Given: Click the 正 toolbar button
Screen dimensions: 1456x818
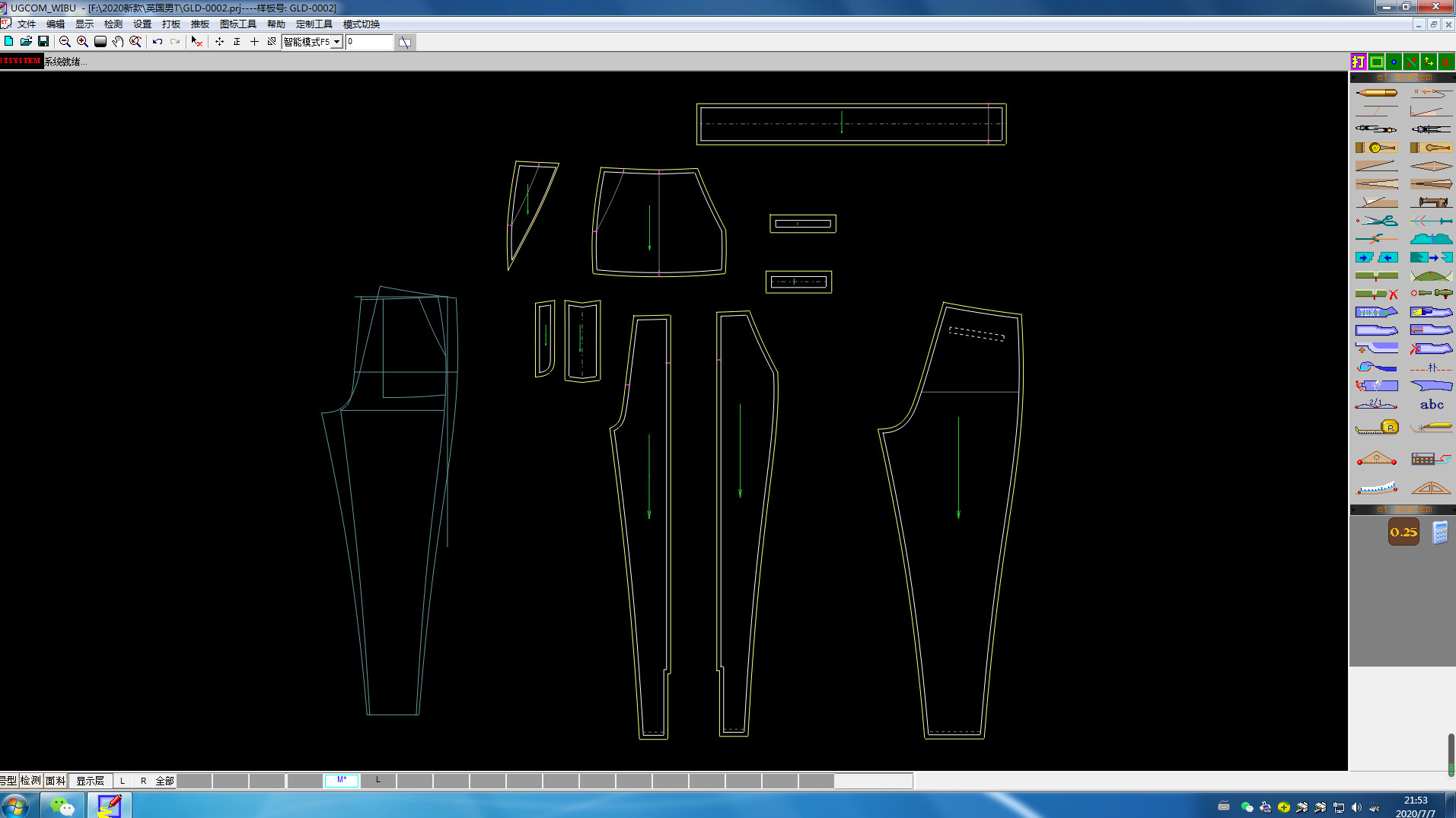Looking at the screenshot, I should [237, 41].
